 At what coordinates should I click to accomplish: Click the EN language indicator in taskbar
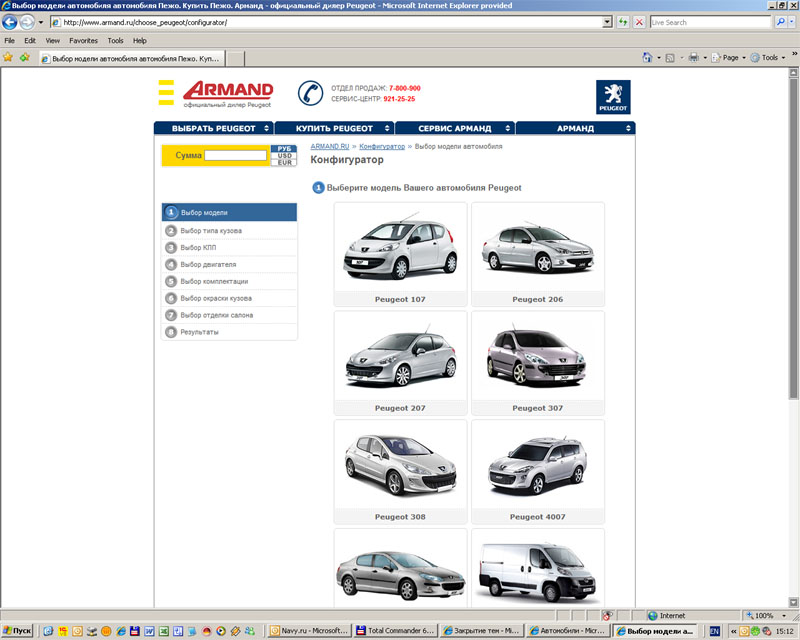point(714,631)
